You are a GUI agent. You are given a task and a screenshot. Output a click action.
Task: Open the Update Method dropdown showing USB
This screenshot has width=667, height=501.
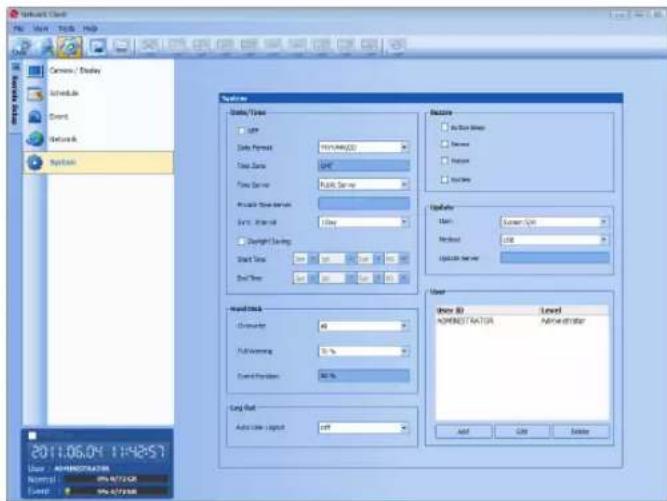click(x=554, y=240)
